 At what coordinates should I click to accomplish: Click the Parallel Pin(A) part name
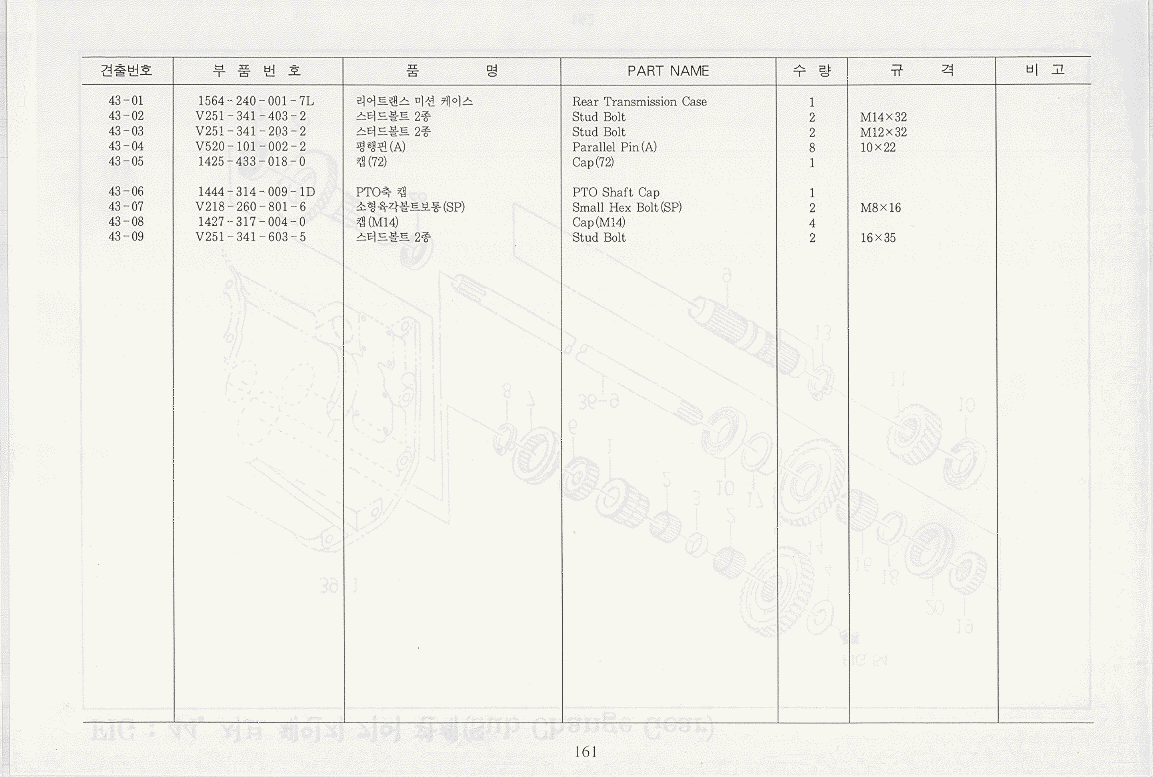tap(614, 147)
